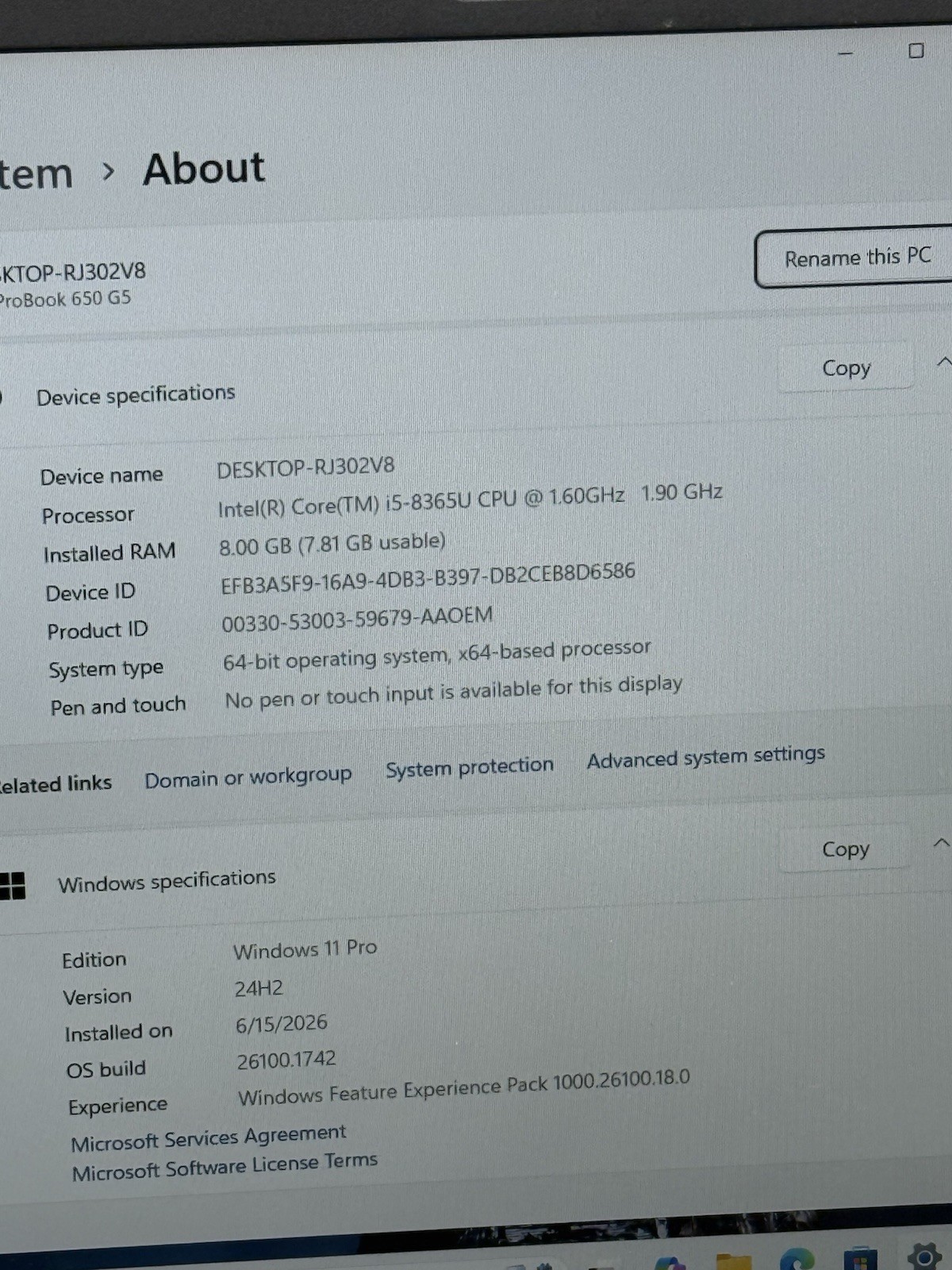Viewport: 952px width, 1270px height.
Task: Minimize the Settings window
Action: coord(846,53)
